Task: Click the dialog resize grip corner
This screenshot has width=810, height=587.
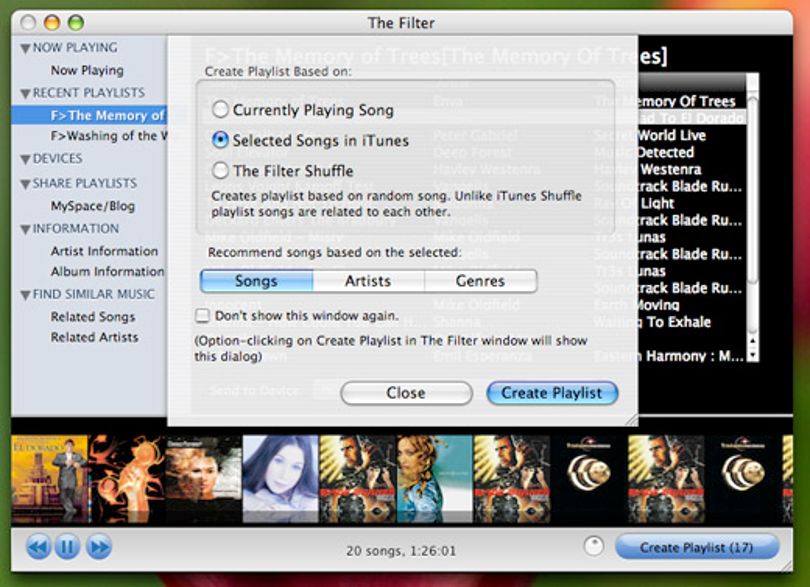Action: pyautogui.click(x=631, y=420)
